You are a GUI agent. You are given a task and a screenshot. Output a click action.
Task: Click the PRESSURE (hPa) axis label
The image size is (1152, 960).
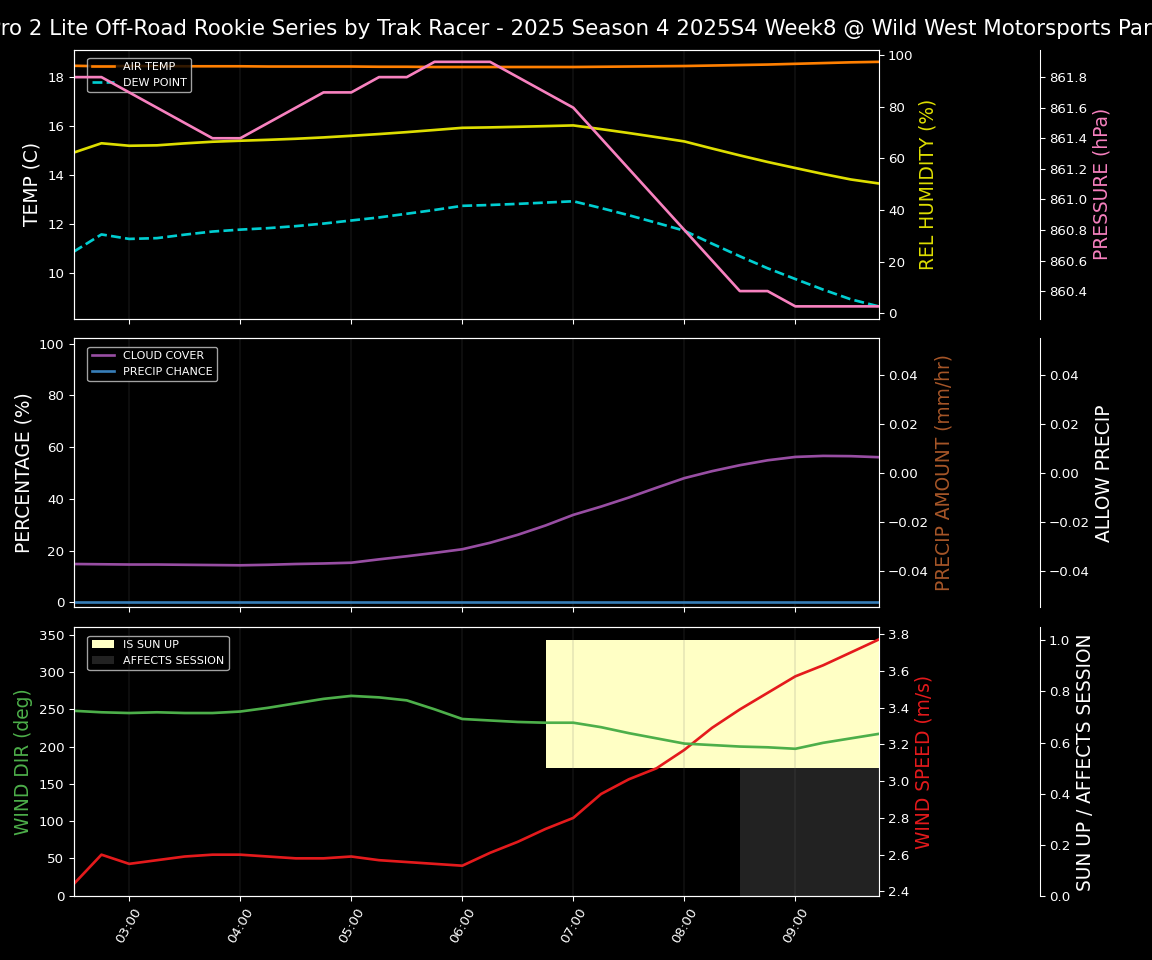[1101, 184]
